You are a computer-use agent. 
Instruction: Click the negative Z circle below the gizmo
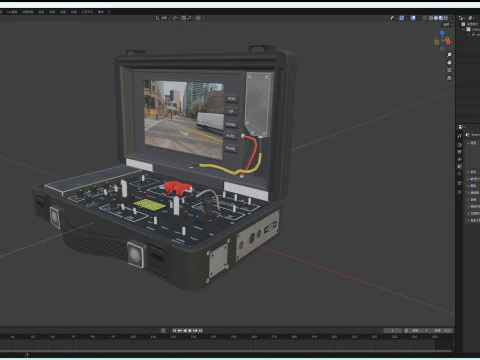click(442, 49)
